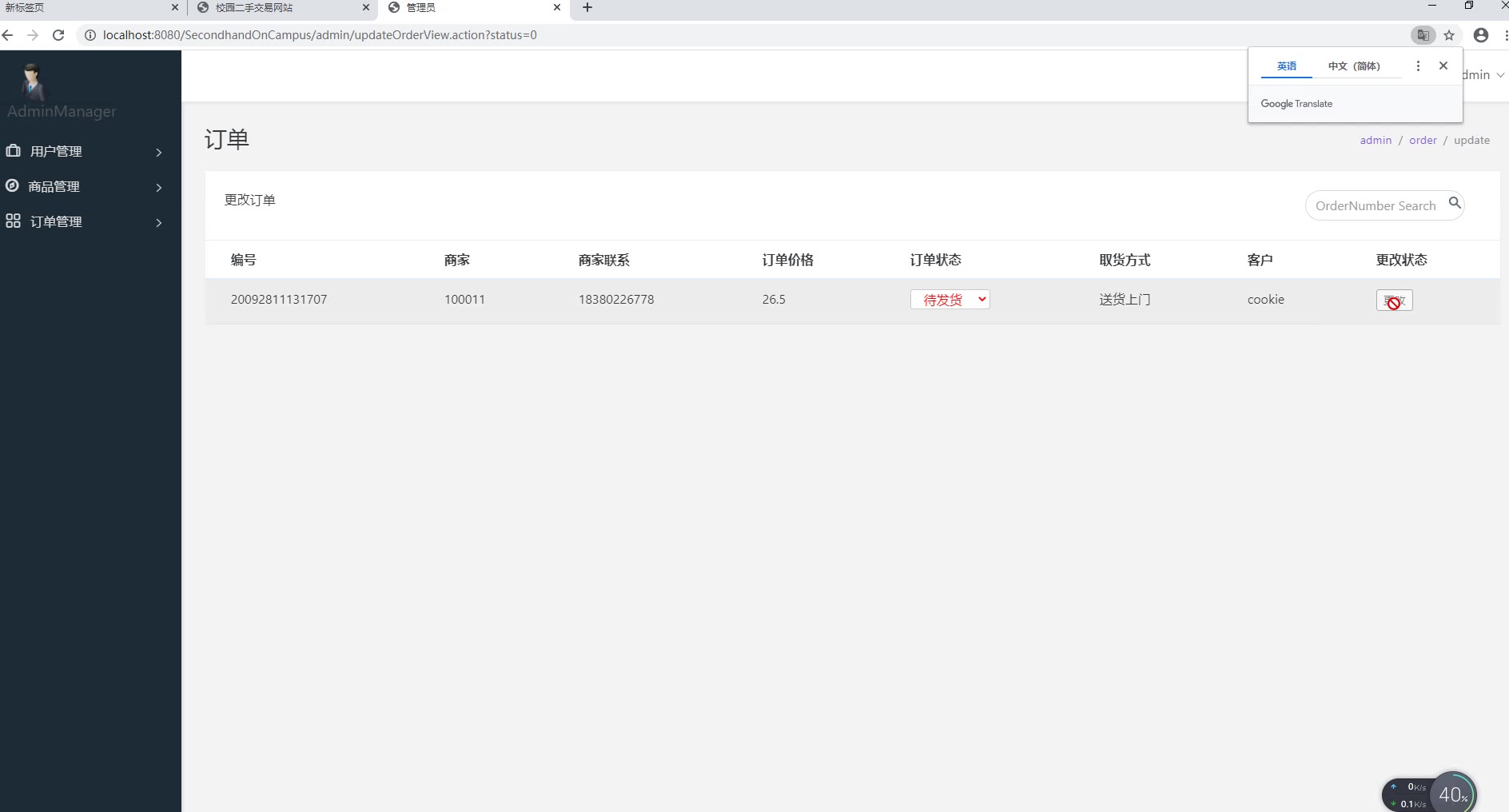Screen dimensions: 1509x812
Task: Switch to the 校园二手交易网站 tab
Action: pos(283,8)
